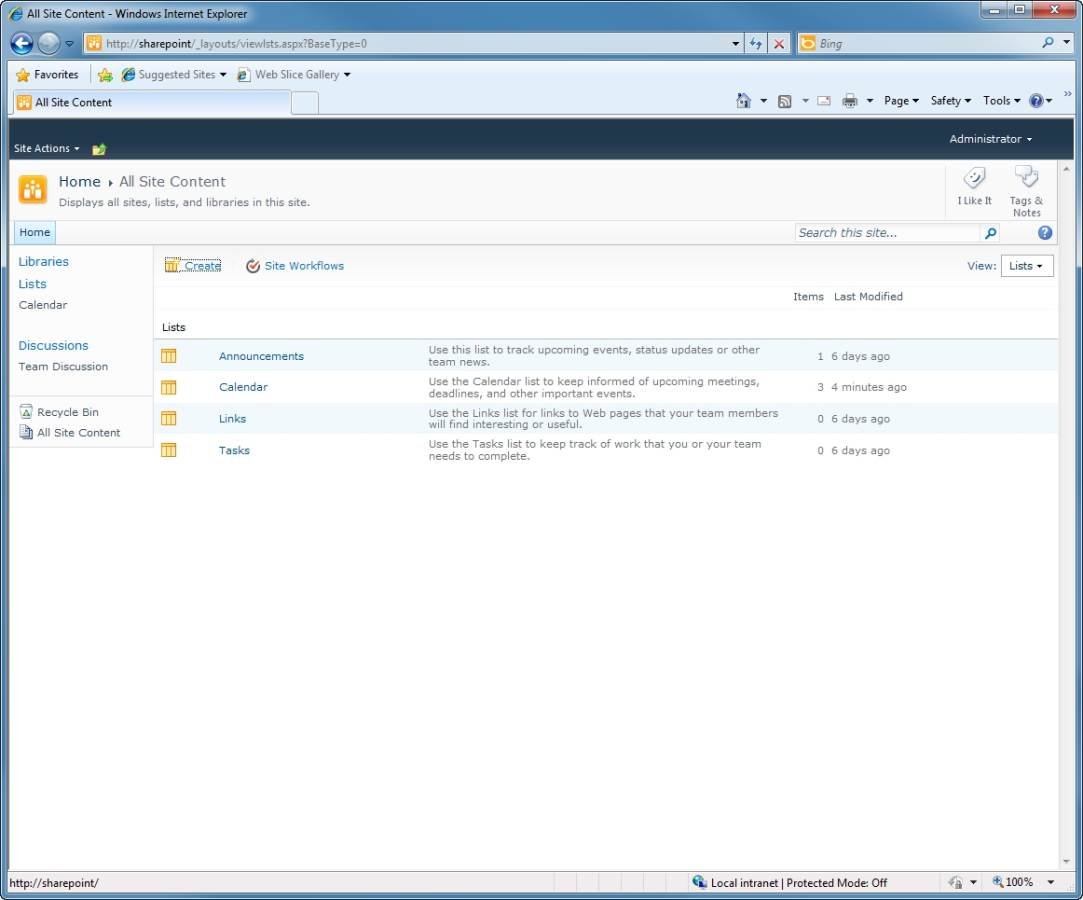Select the Home navigation tab
This screenshot has height=900, width=1083.
tap(35, 233)
